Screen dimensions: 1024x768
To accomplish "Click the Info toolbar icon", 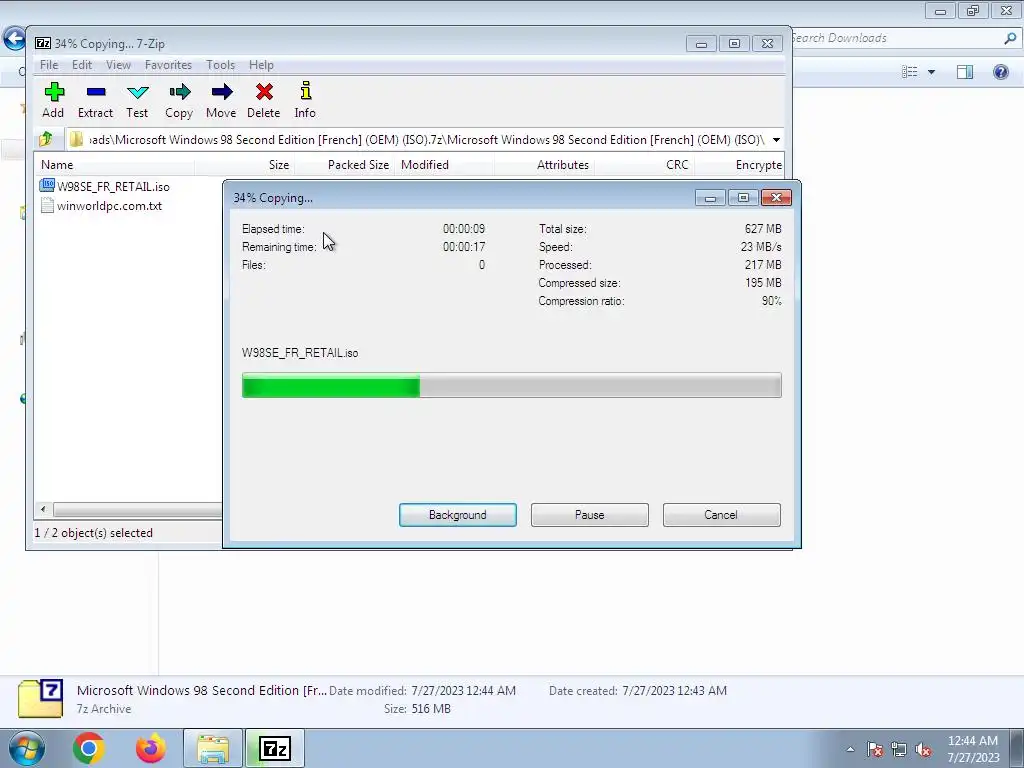I will [305, 100].
